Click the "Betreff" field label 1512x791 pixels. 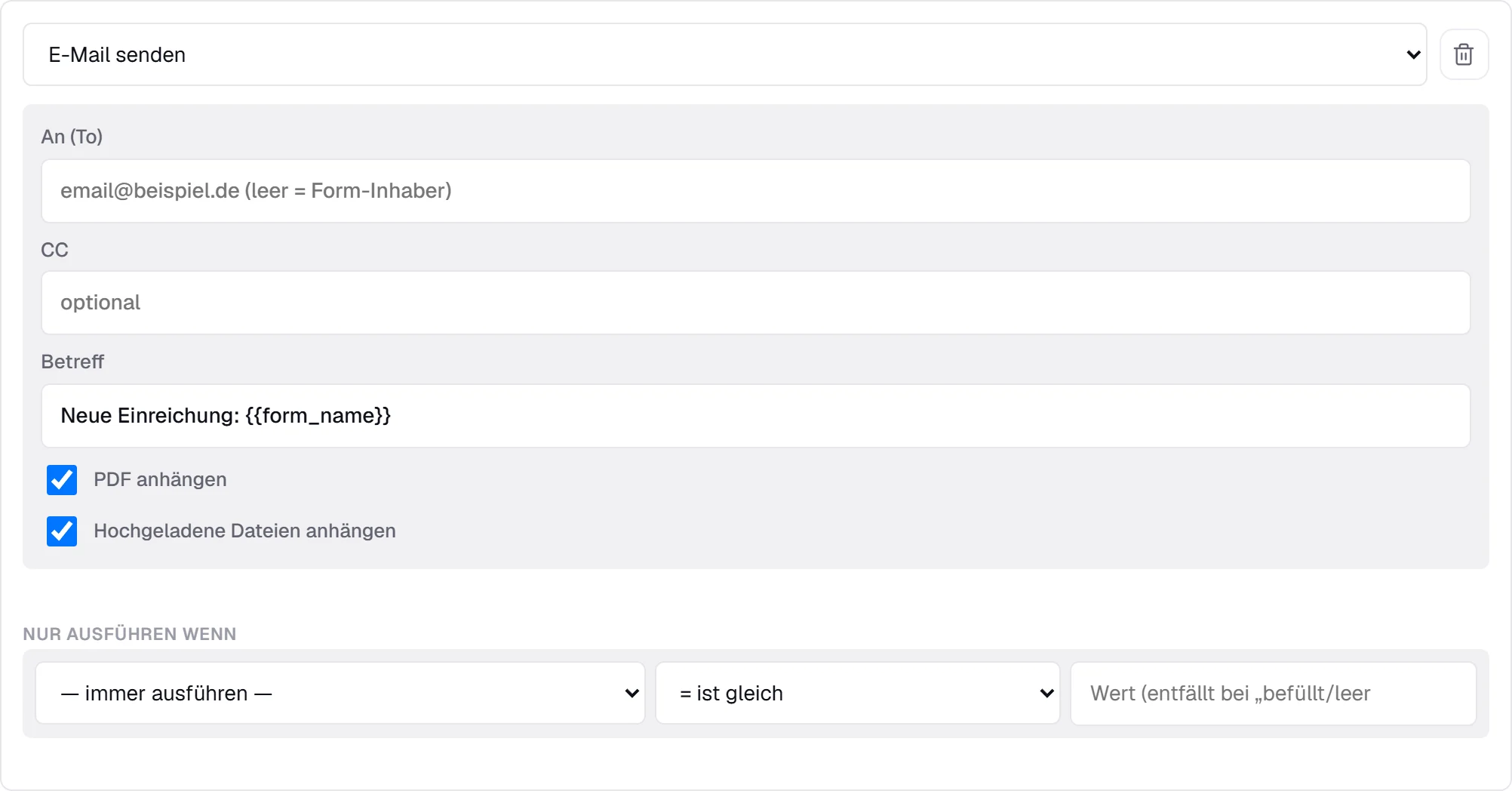(72, 362)
